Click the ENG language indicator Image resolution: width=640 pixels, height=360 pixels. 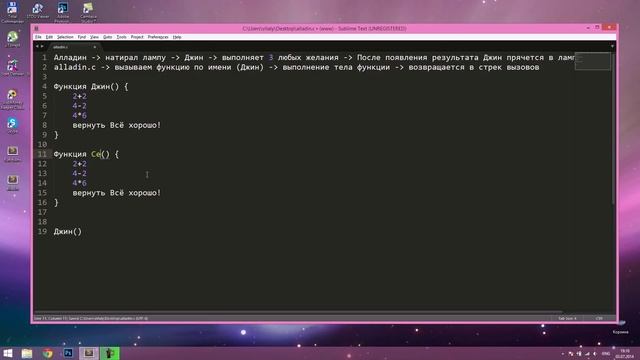tap(606, 353)
